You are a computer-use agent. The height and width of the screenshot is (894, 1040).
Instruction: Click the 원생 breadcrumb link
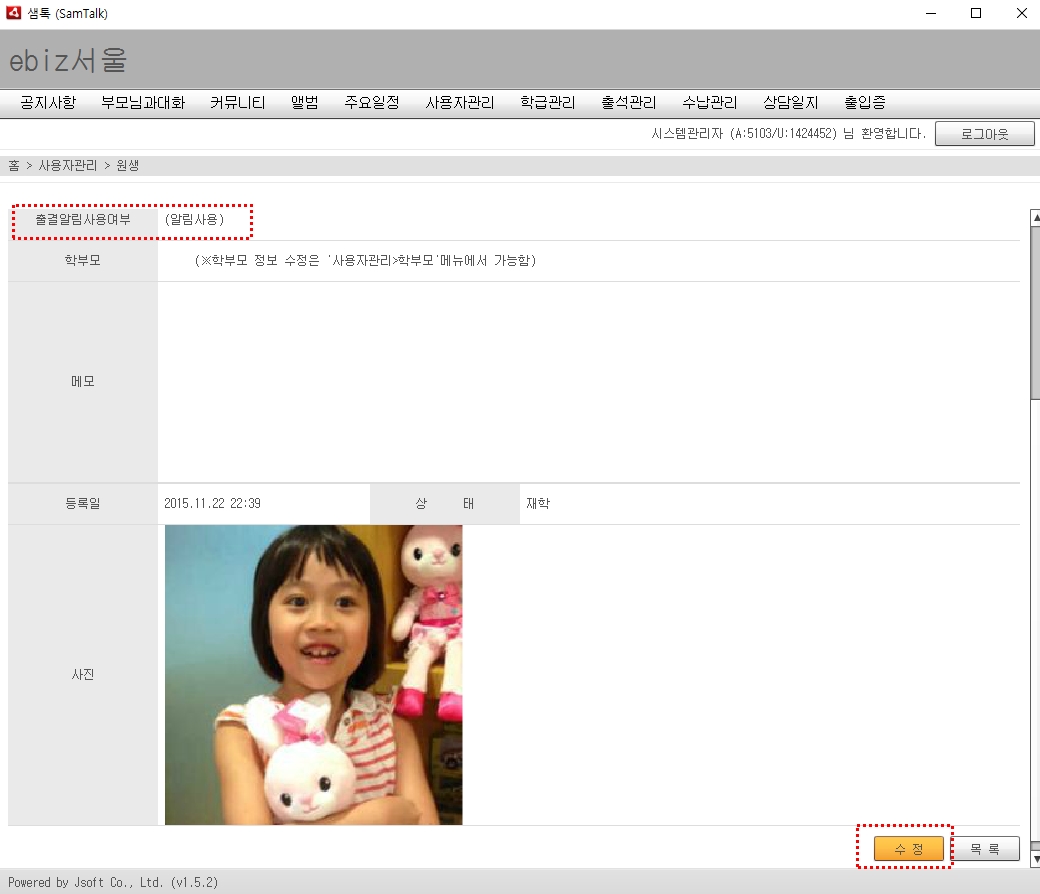point(127,165)
